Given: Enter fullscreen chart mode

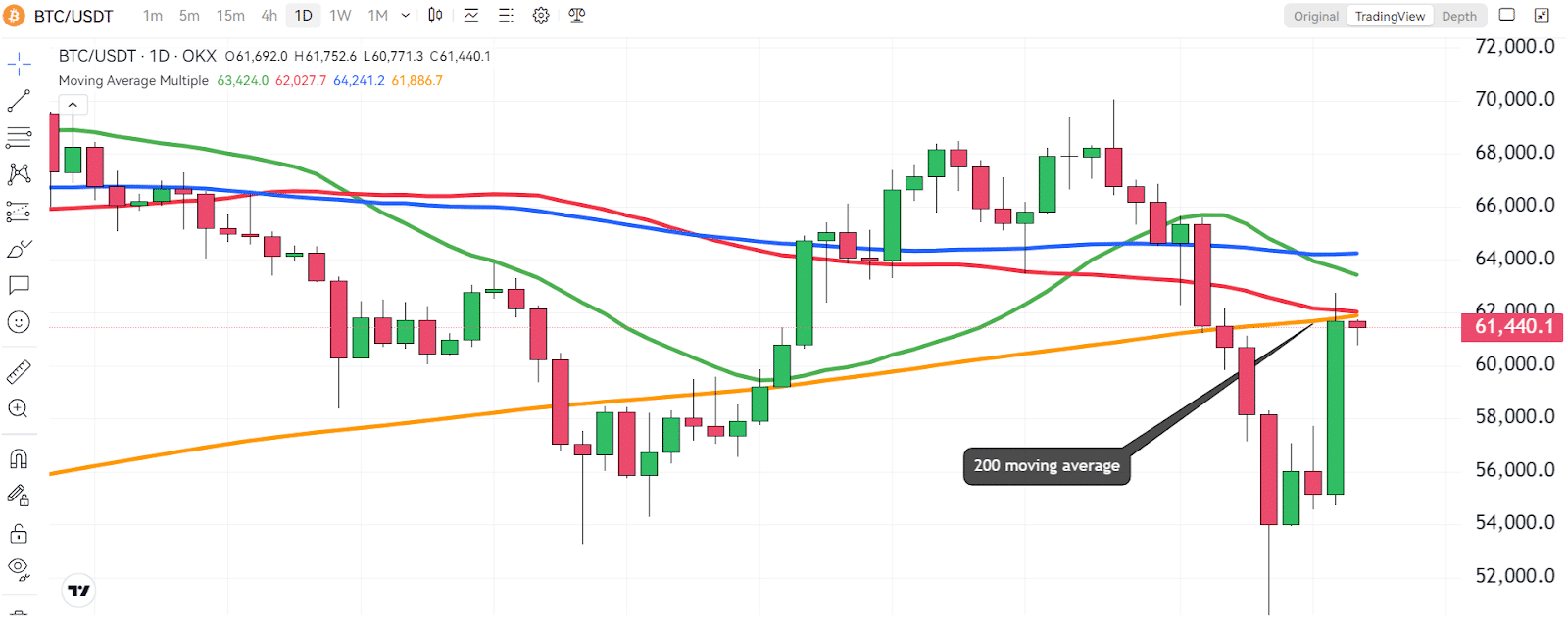Looking at the screenshot, I should 1542,15.
